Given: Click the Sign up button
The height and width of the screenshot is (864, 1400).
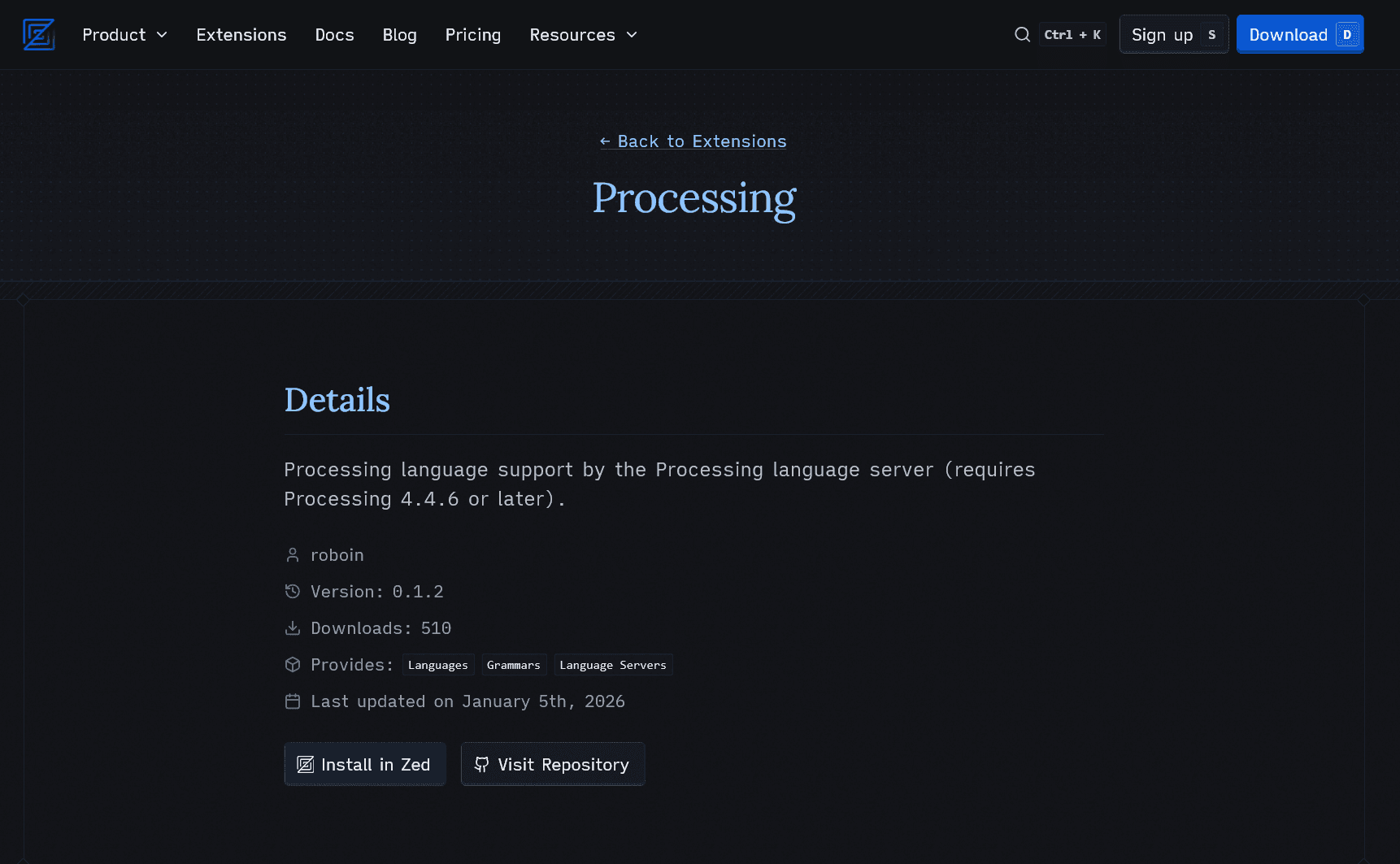Looking at the screenshot, I should tap(1174, 35).
